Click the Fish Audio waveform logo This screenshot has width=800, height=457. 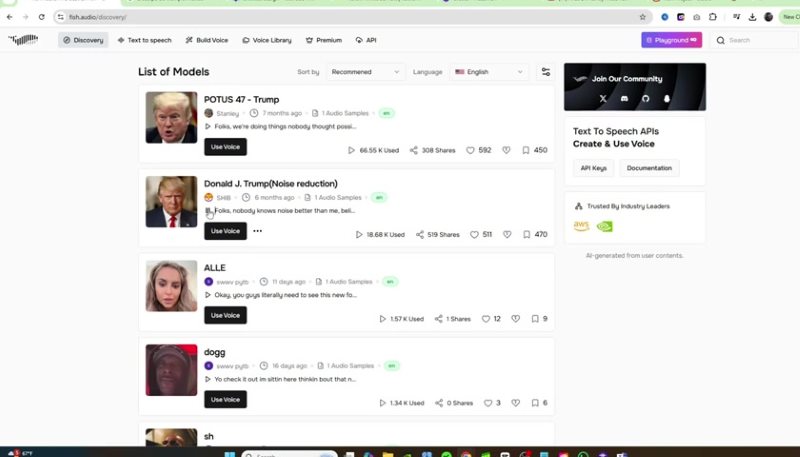pos(23,39)
